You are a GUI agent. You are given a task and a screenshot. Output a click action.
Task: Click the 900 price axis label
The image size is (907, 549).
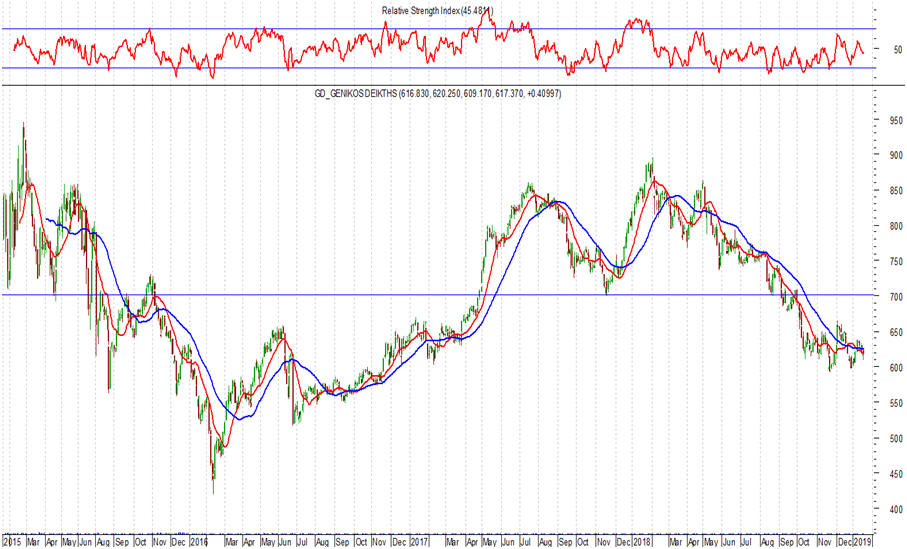pyautogui.click(x=895, y=155)
